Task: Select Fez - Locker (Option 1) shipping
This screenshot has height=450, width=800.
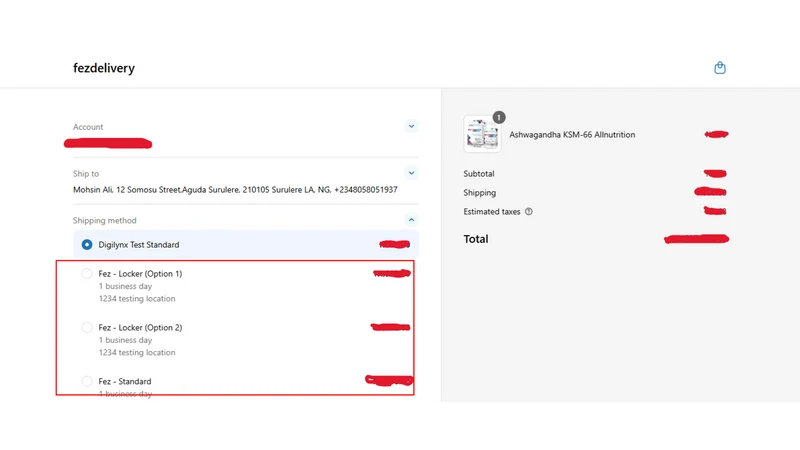Action: (x=87, y=273)
